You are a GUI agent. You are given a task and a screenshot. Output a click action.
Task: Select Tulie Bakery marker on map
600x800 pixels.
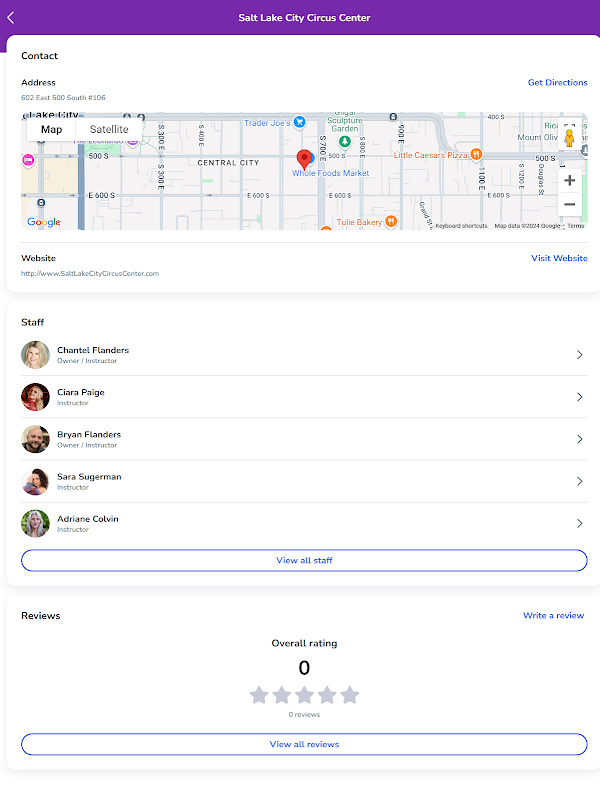pyautogui.click(x=391, y=221)
